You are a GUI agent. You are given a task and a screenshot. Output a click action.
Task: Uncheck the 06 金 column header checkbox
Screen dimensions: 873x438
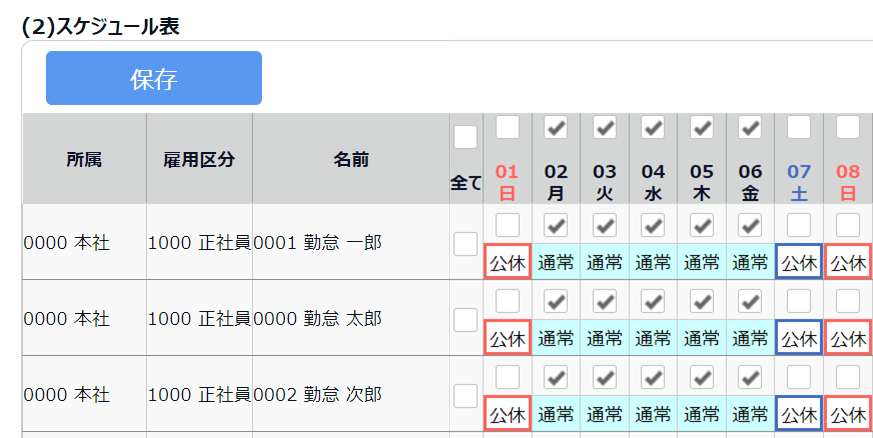click(x=750, y=127)
